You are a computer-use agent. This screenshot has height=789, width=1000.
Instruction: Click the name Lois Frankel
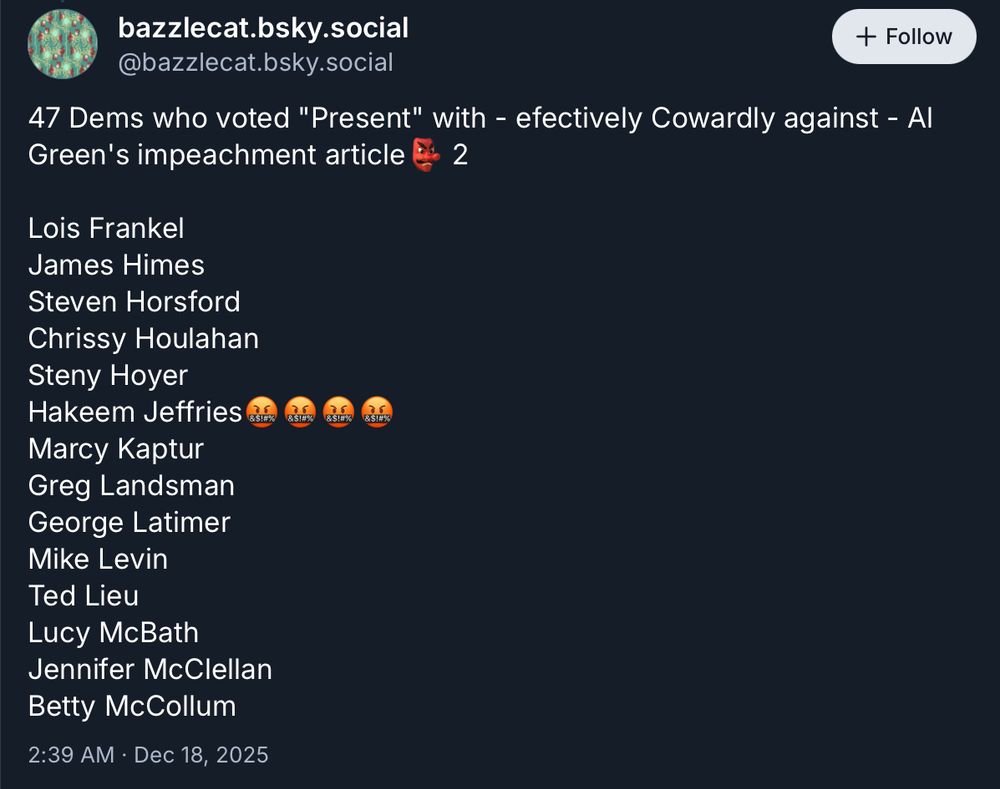[x=106, y=228]
